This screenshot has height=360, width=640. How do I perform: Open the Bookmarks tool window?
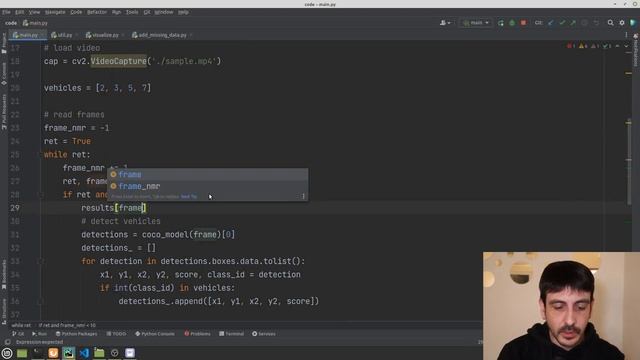coord(4,274)
